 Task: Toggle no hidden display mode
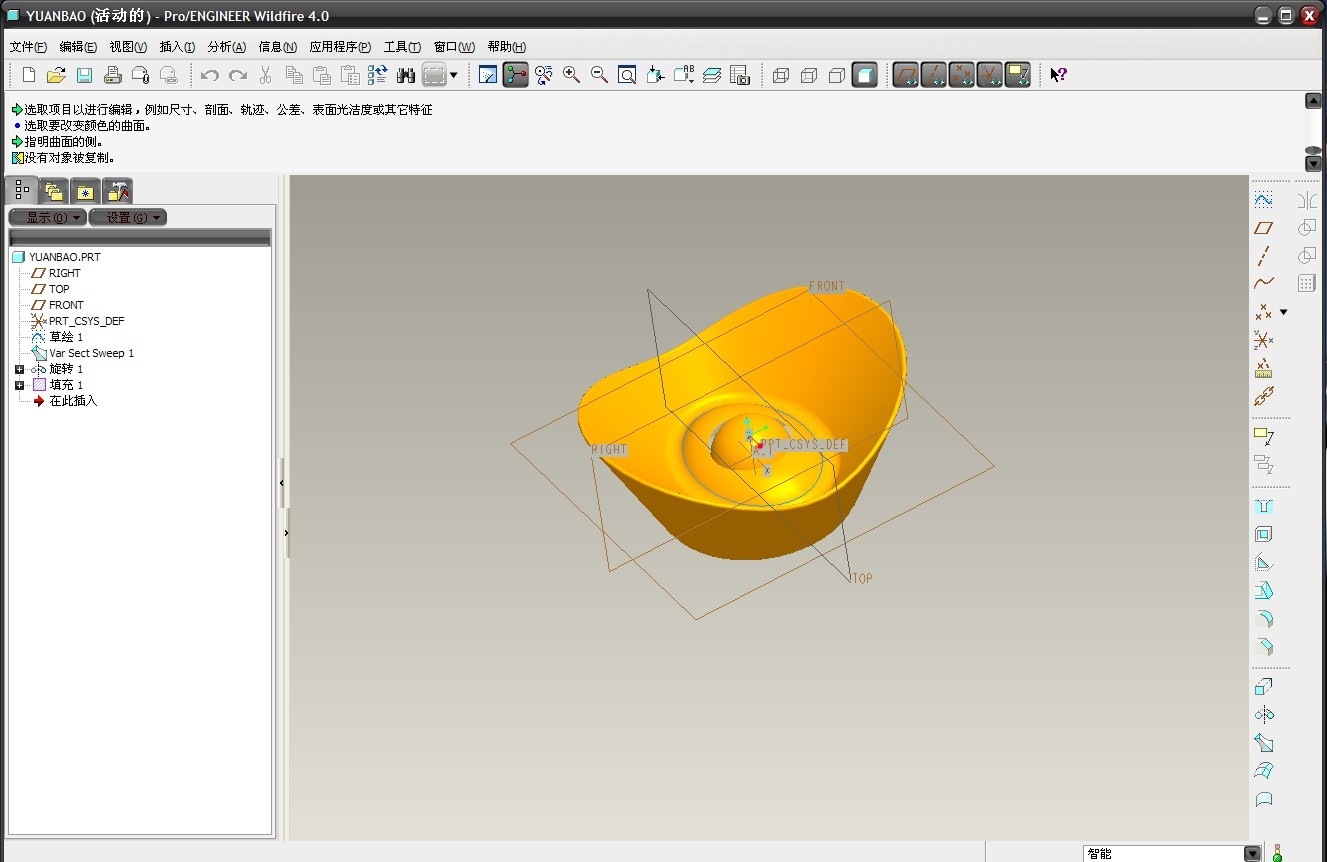pyautogui.click(x=838, y=75)
